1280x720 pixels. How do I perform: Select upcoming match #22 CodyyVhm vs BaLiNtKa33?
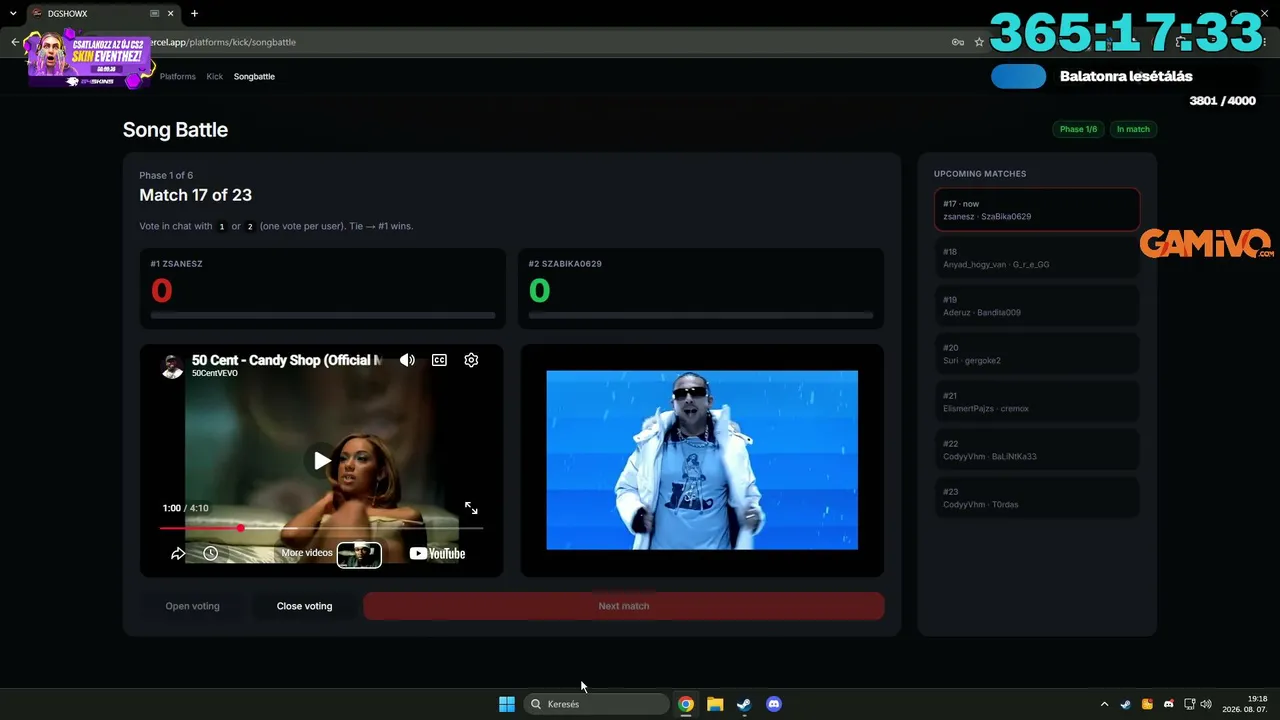coord(1037,450)
